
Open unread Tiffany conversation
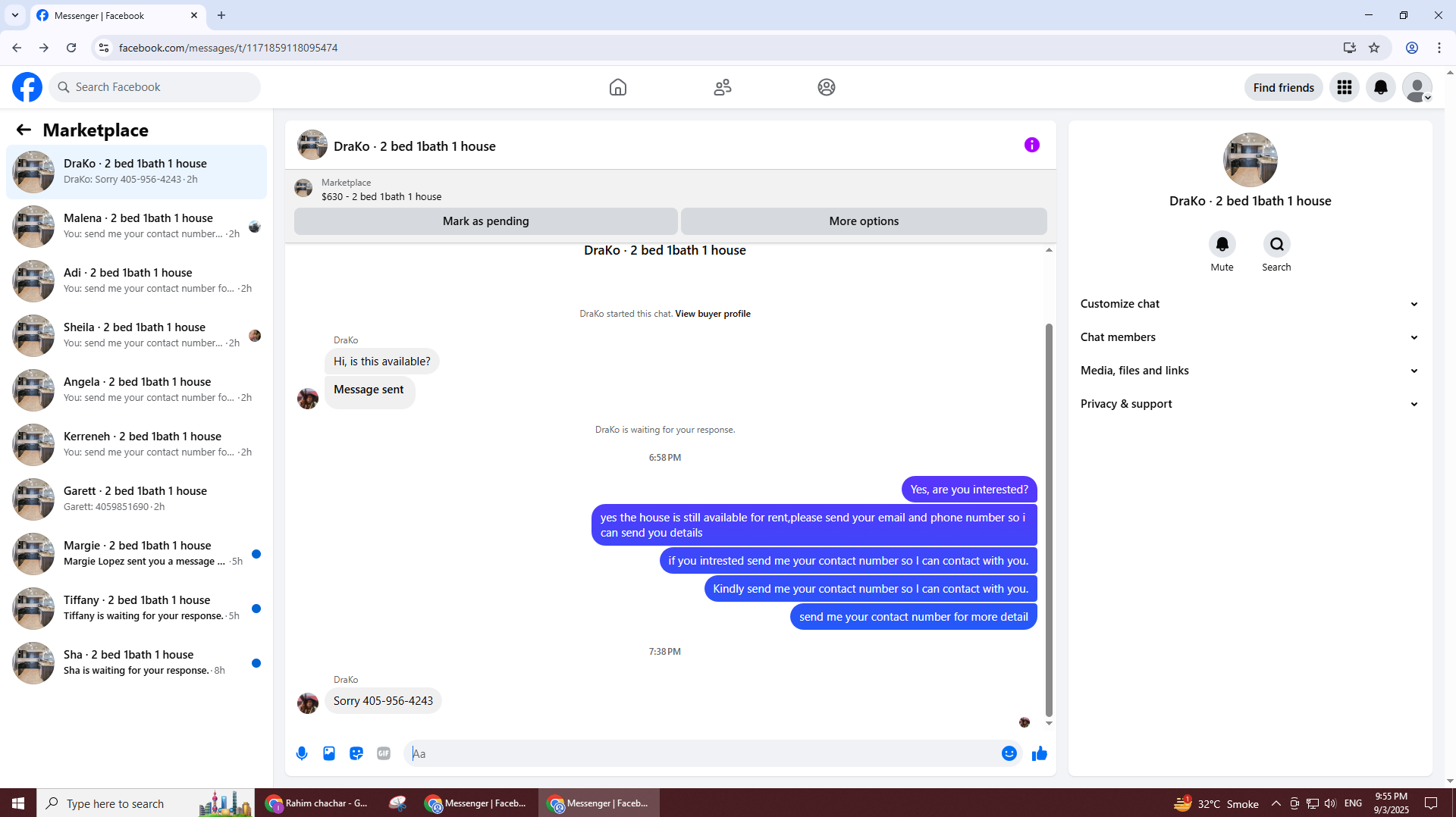136,608
